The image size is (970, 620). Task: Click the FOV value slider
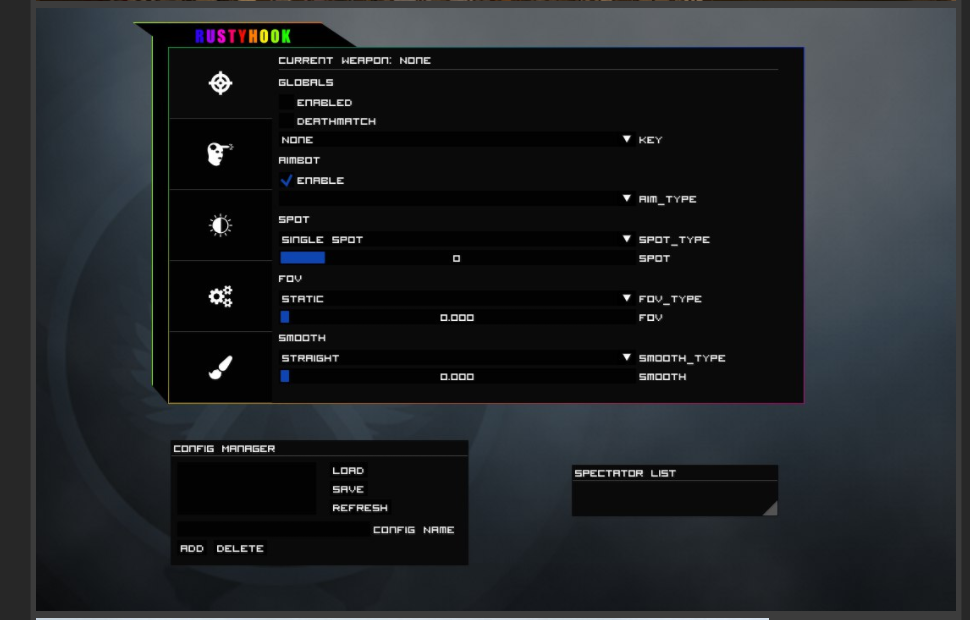457,317
